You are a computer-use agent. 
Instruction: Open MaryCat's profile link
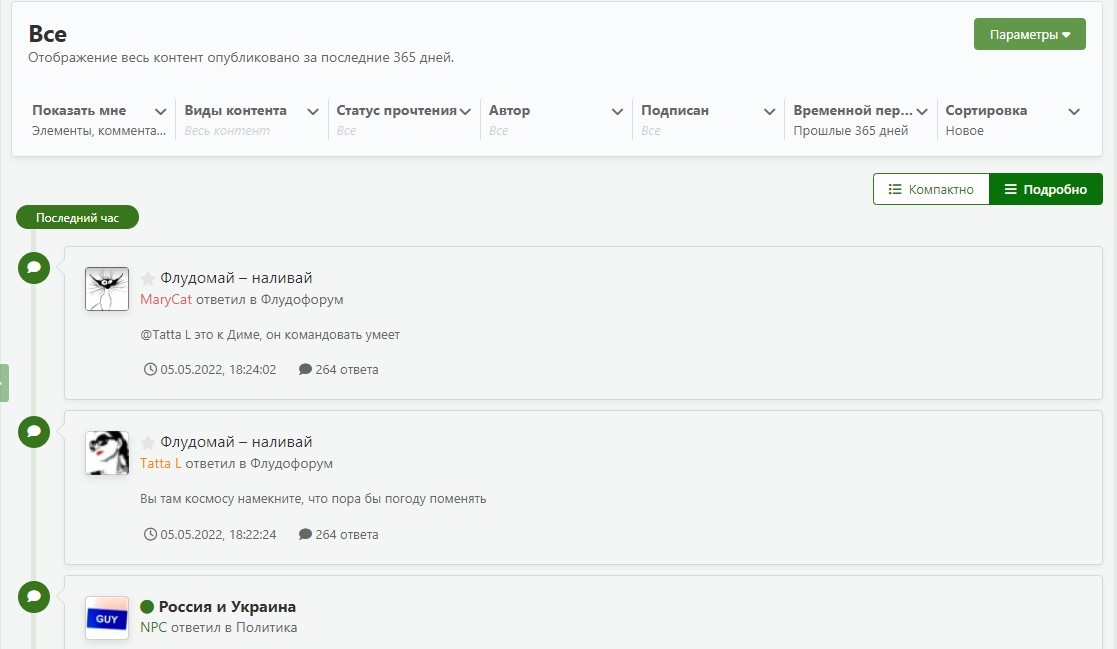click(166, 299)
